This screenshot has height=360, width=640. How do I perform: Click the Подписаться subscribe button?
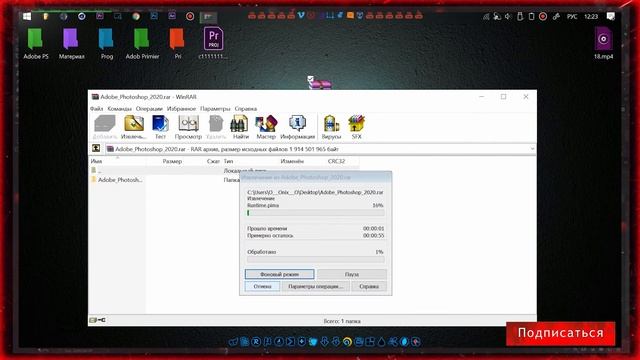pos(560,333)
